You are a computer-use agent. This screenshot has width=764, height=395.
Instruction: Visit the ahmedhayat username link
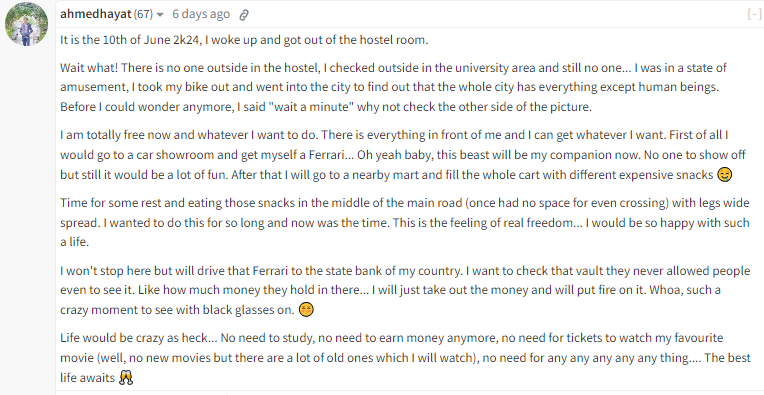click(x=96, y=14)
